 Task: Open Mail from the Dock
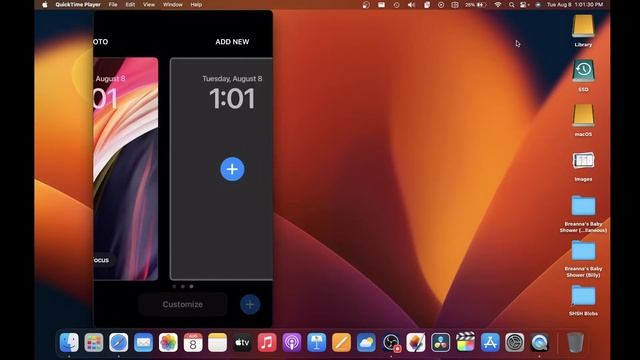143,342
